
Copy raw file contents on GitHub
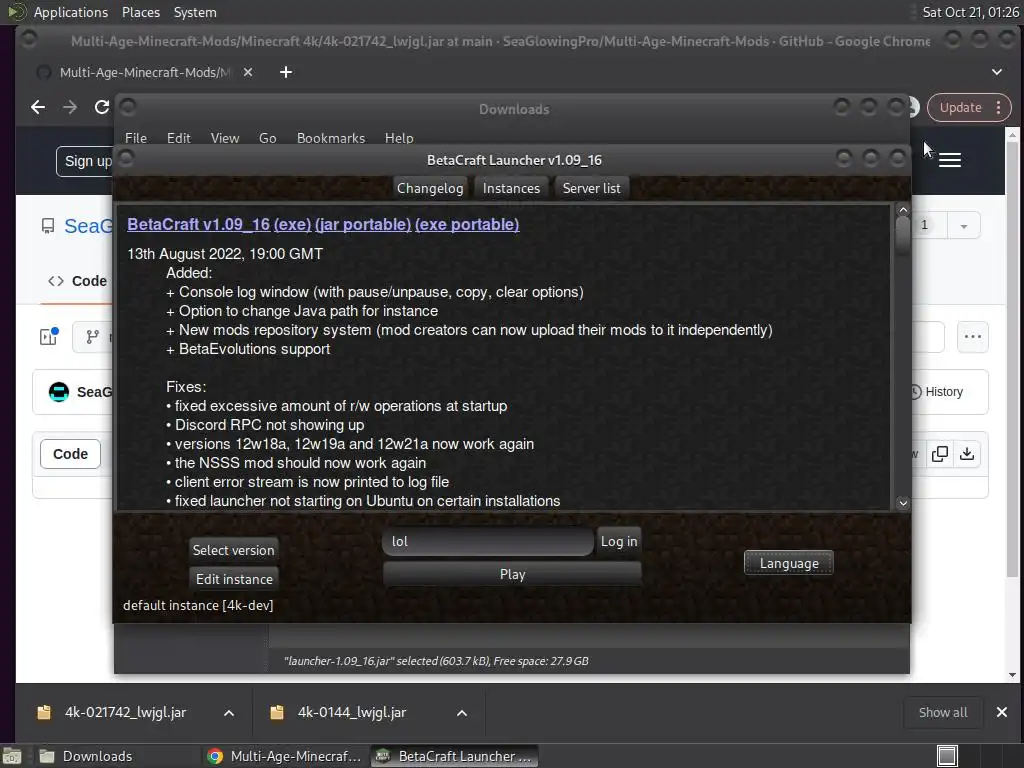coord(940,454)
